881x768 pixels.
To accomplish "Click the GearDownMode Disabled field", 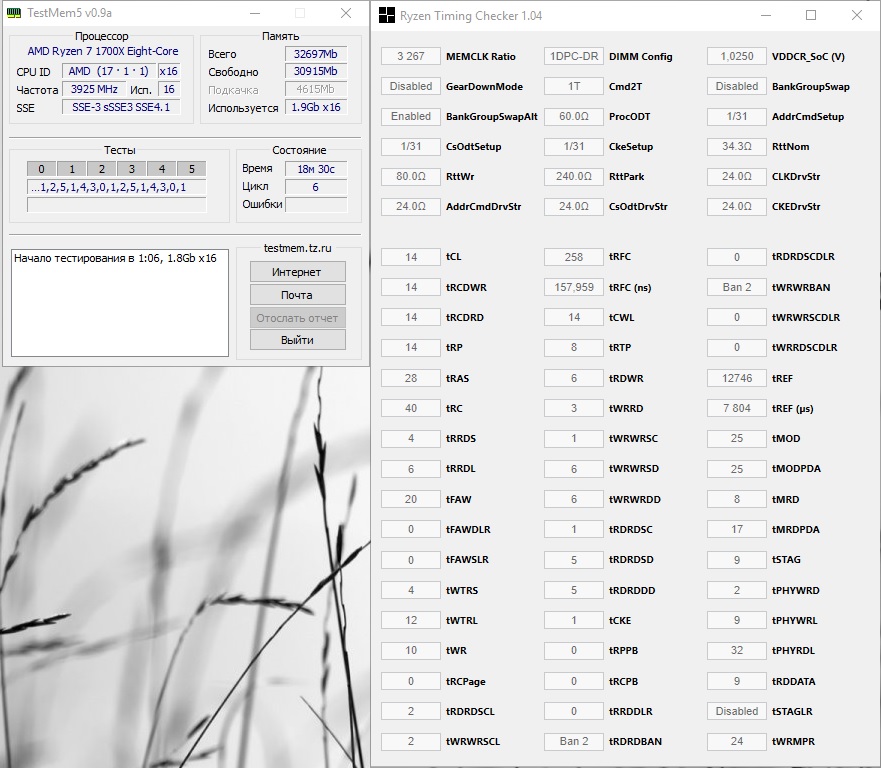I will pos(411,87).
